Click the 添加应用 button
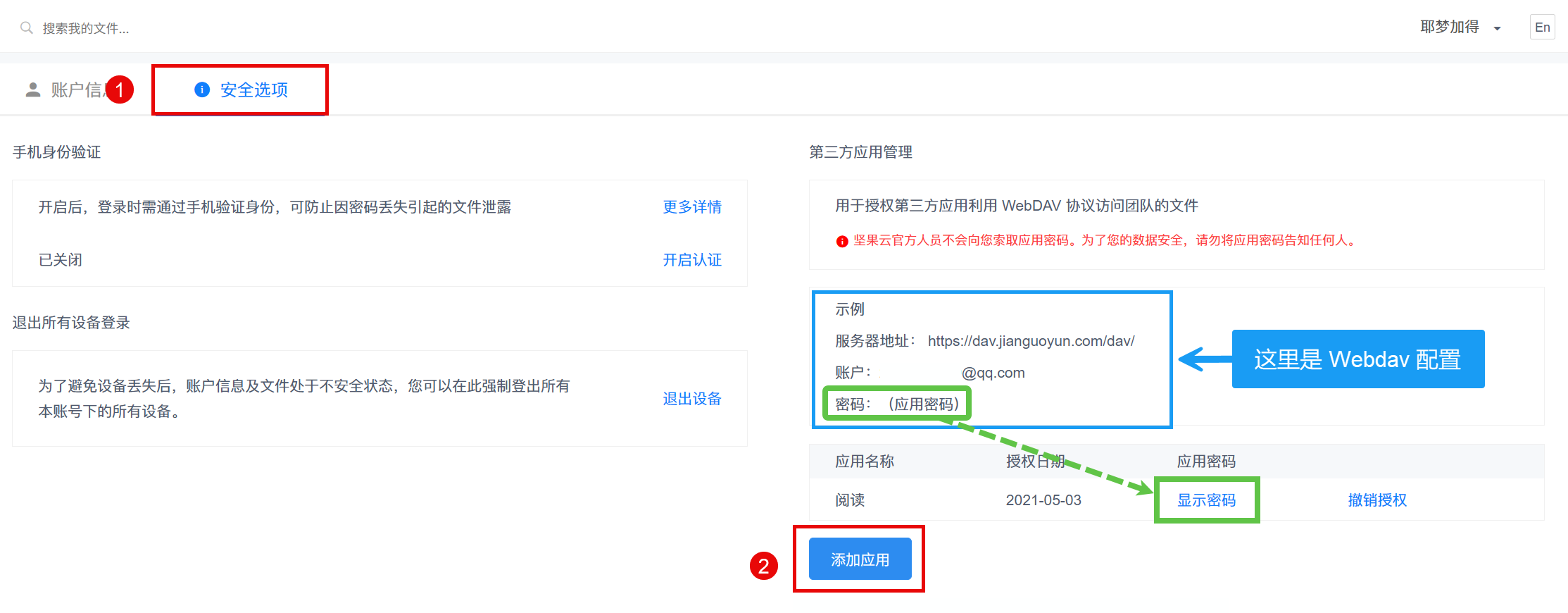Screen dimensions: 1568x613 point(860,559)
